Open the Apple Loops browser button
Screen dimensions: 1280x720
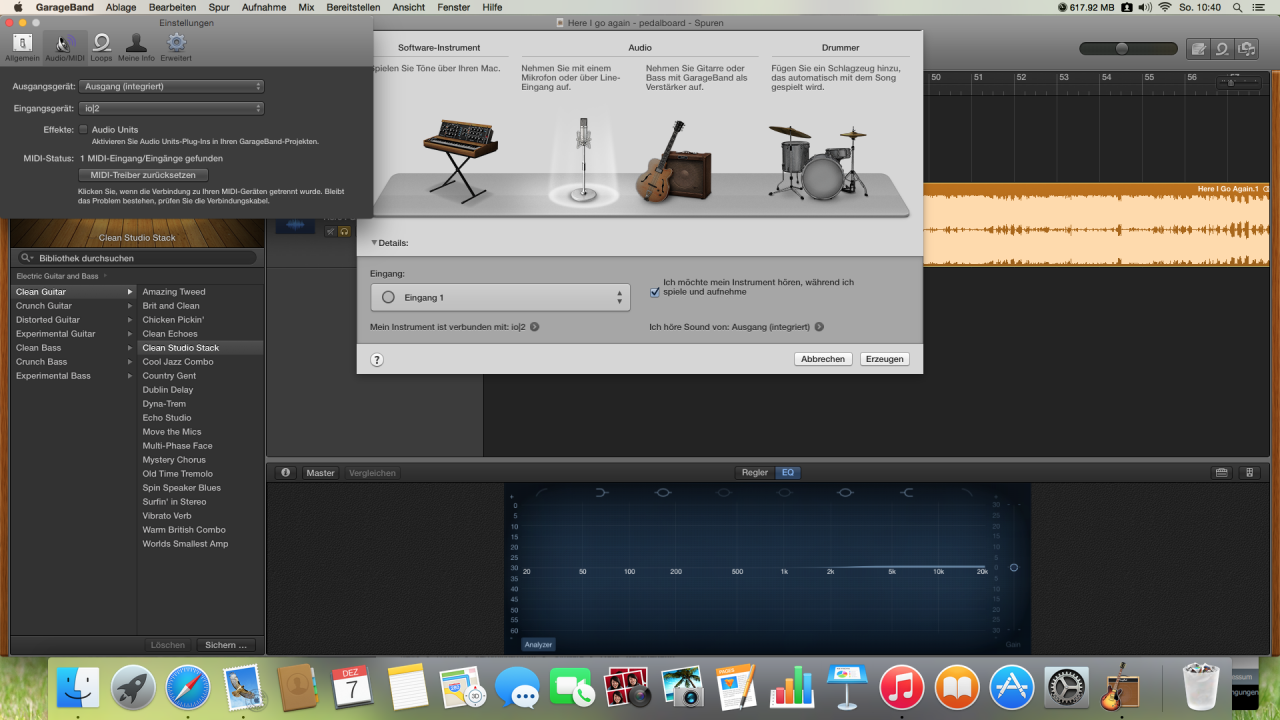[1222, 48]
